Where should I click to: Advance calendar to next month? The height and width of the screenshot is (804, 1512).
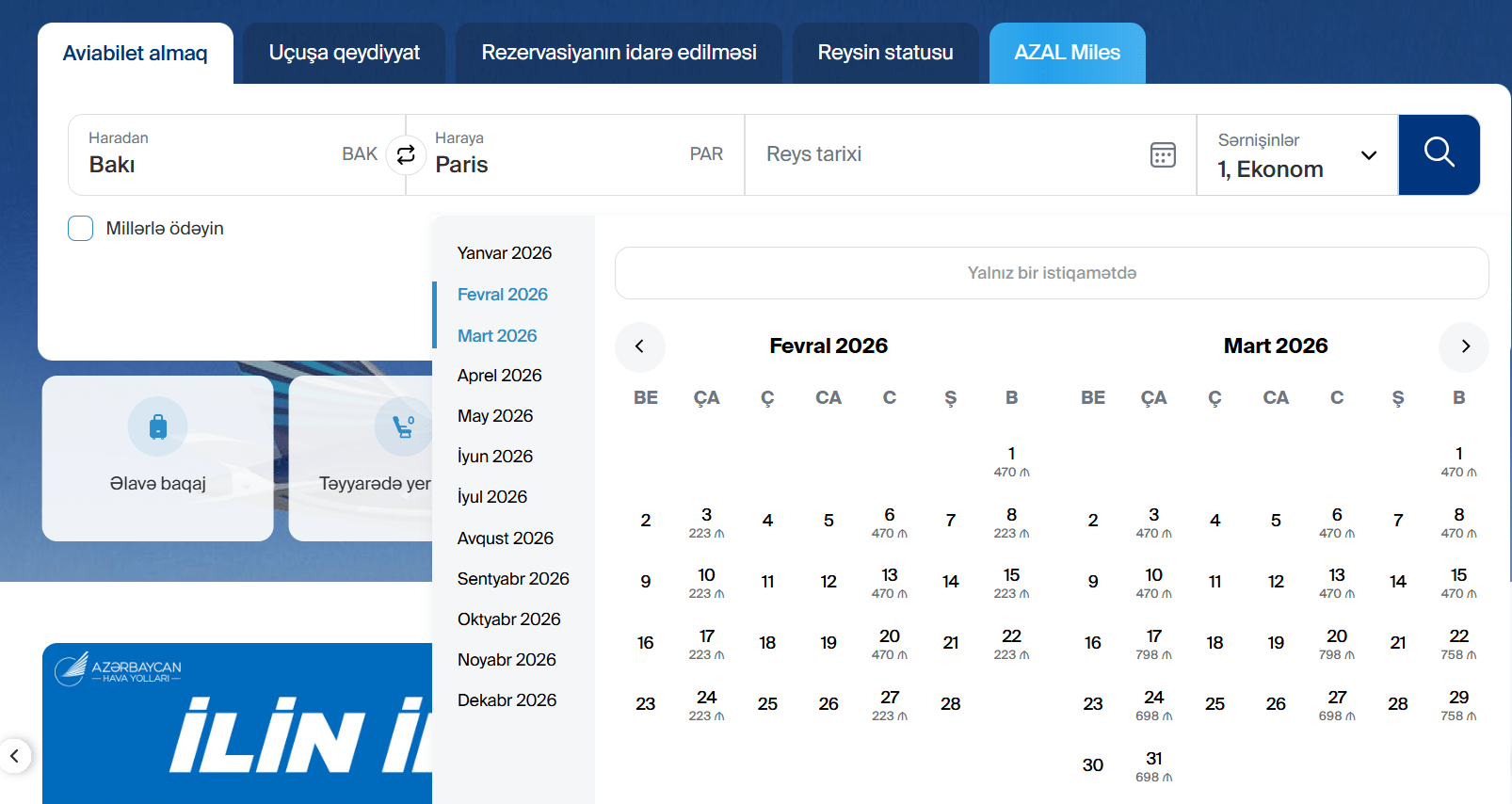point(1464,346)
